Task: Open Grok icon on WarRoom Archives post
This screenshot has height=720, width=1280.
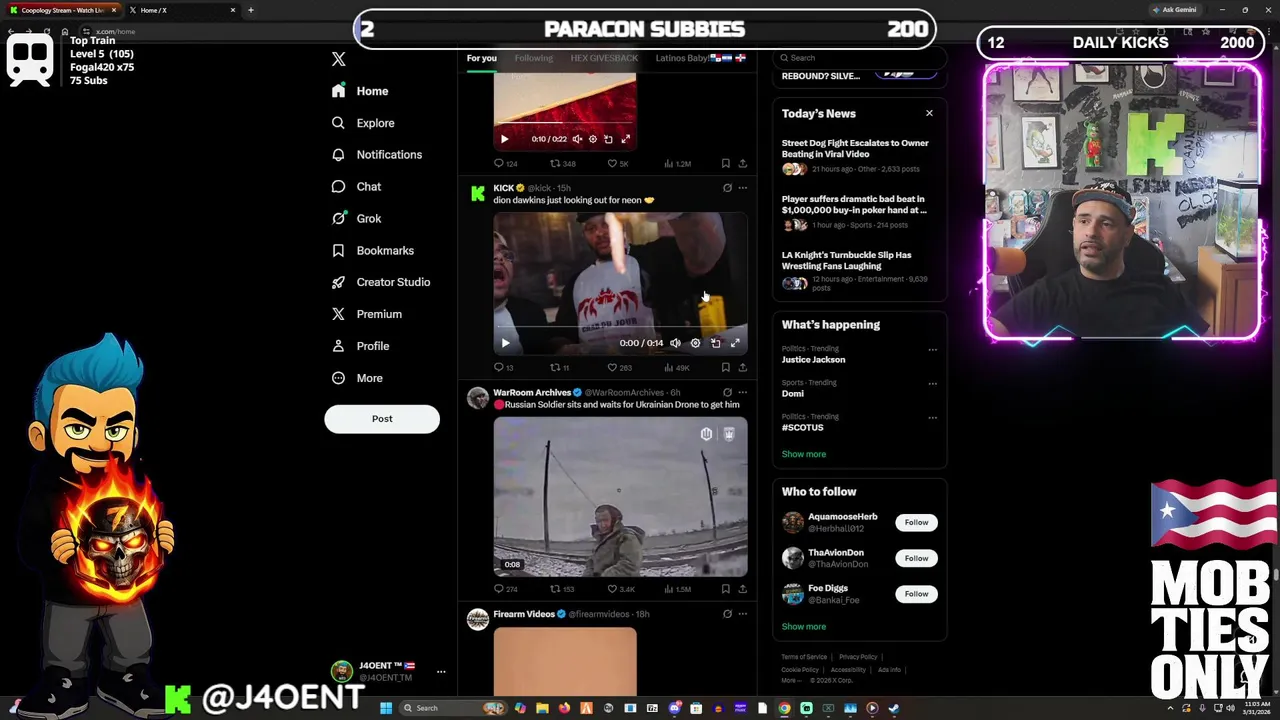Action: pos(727,392)
